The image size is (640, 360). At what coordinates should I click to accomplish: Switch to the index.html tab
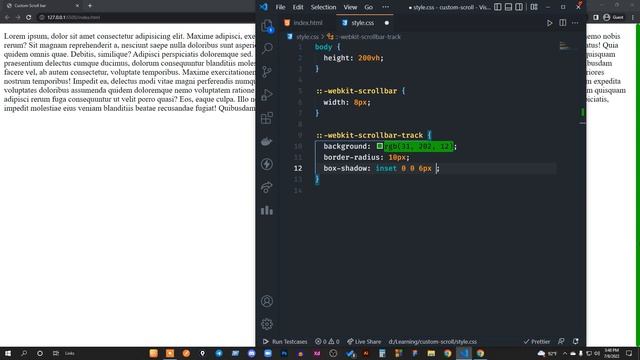pos(304,23)
